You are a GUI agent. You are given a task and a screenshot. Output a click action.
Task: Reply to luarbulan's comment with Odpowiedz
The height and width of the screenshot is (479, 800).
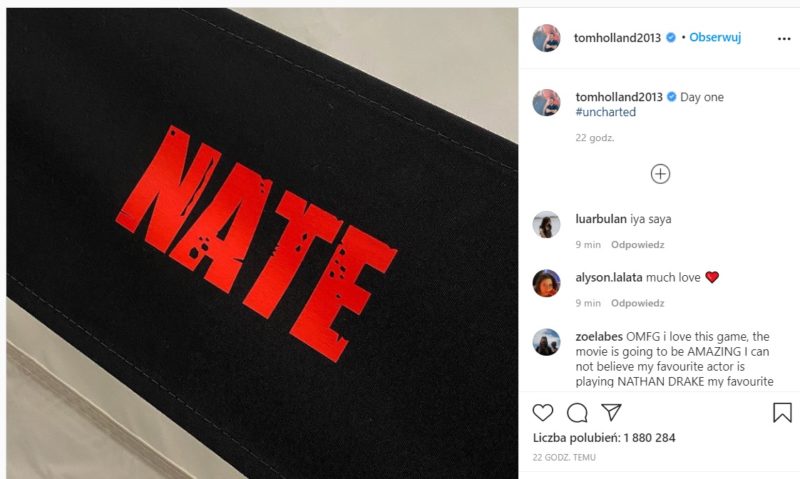click(638, 245)
